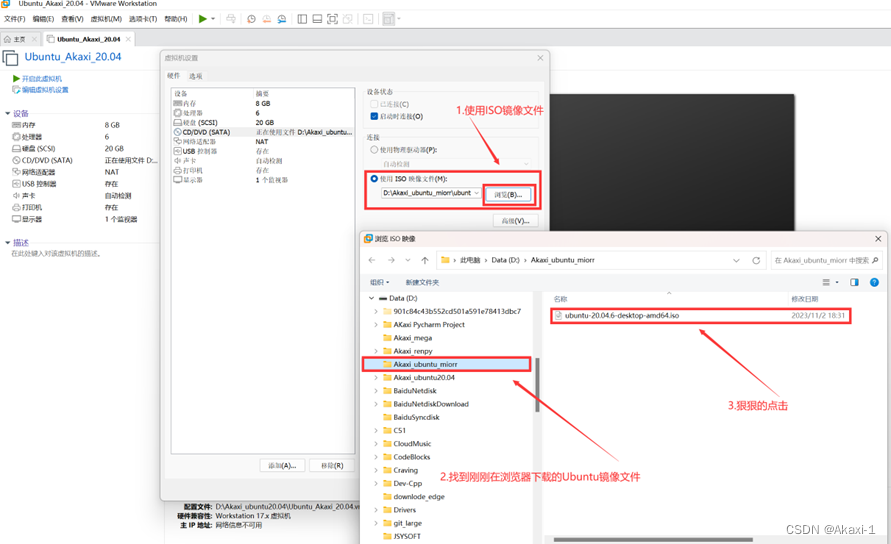The height and width of the screenshot is (544, 891).
Task: Select the CD/DVD (SATA) device in the settings list
Action: (x=263, y=132)
